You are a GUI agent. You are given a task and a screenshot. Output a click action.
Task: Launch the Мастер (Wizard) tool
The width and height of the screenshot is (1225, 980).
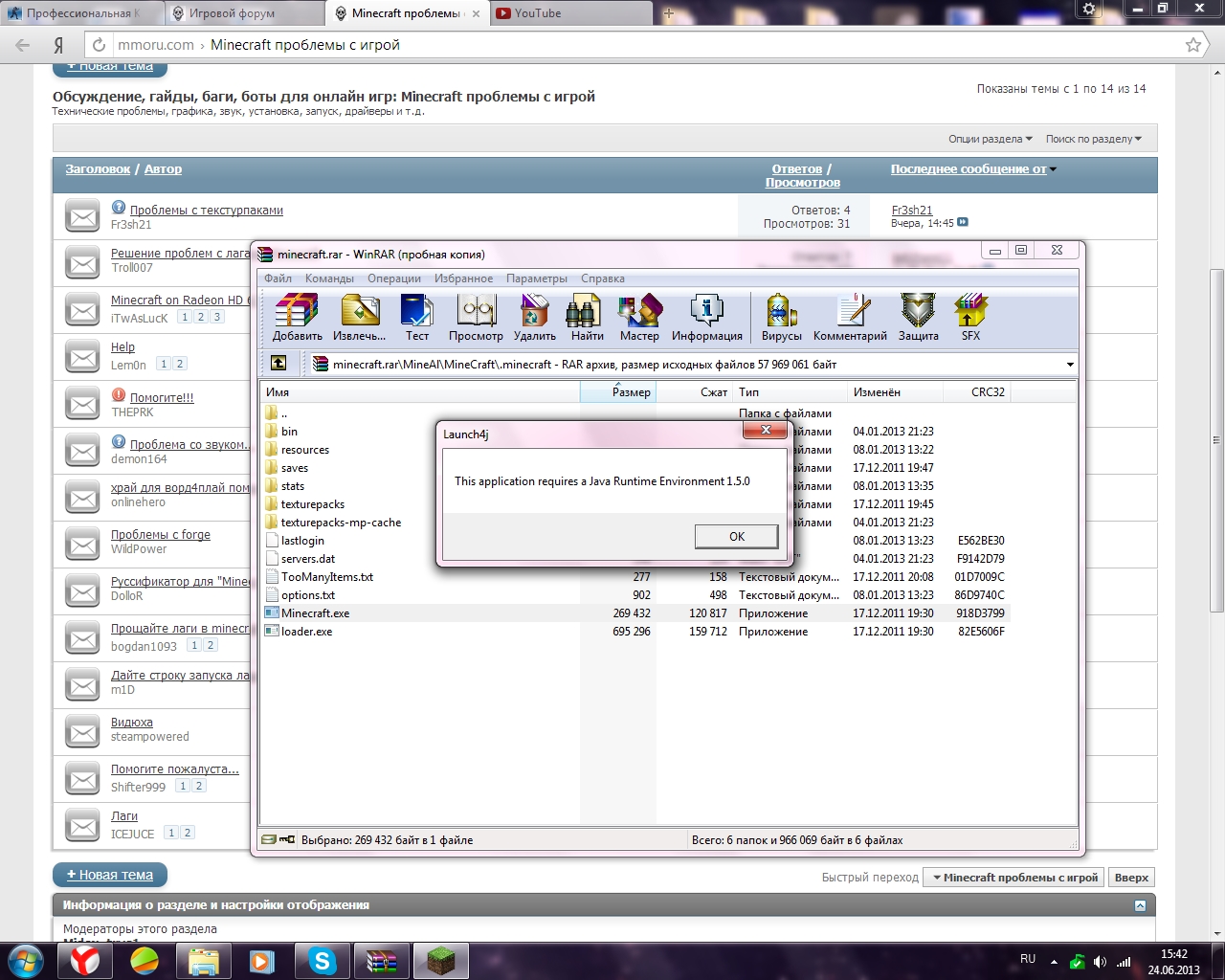pos(639,317)
